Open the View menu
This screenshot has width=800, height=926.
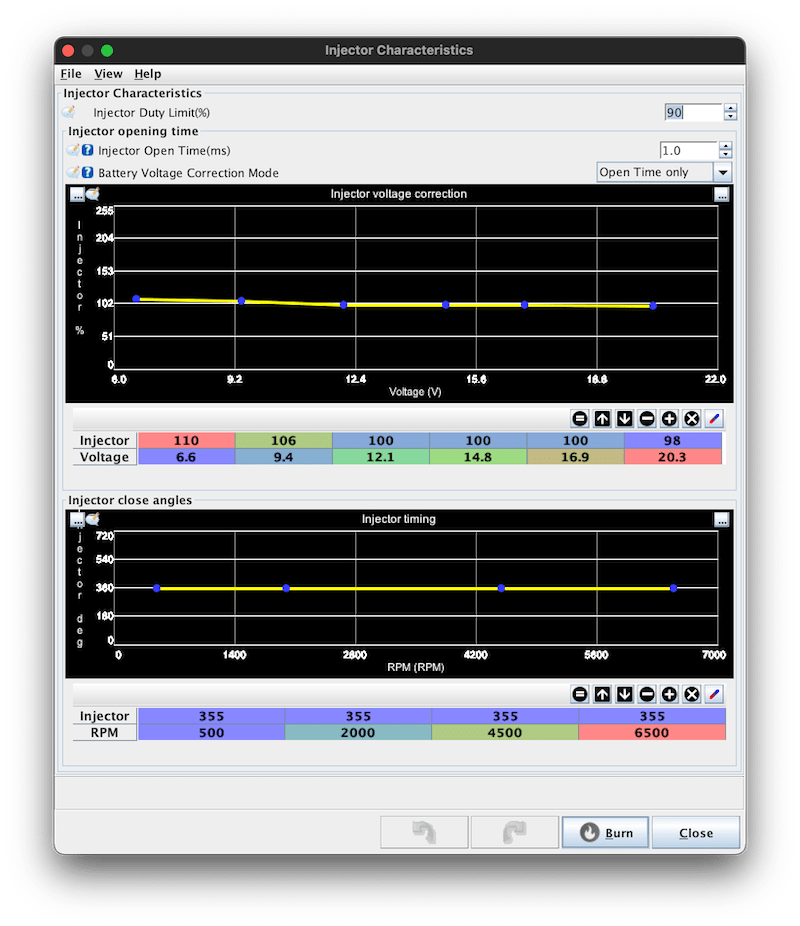tap(108, 74)
